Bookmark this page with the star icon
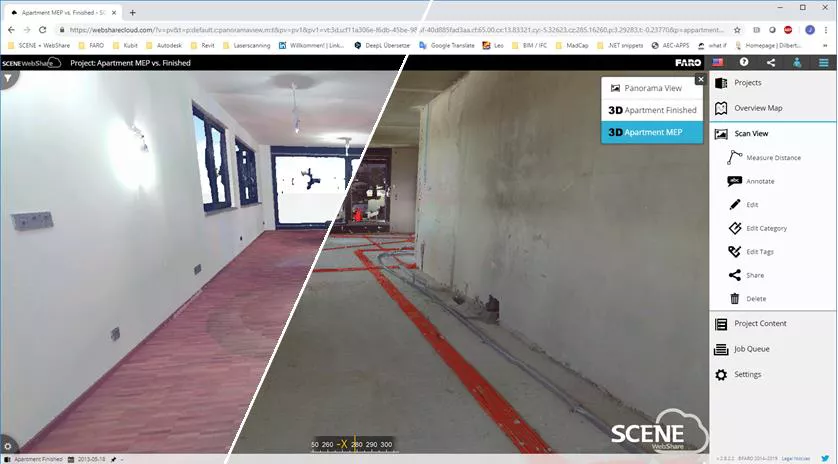Viewport: 838px width, 464px height. [x=738, y=30]
